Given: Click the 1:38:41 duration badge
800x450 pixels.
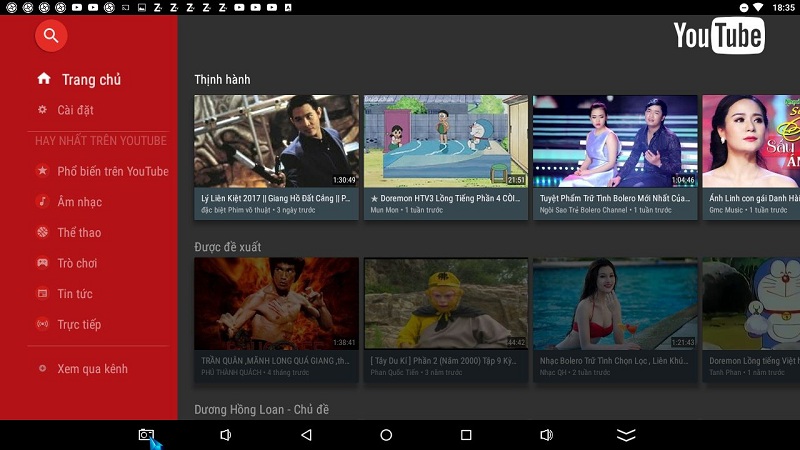Looking at the screenshot, I should pos(344,342).
